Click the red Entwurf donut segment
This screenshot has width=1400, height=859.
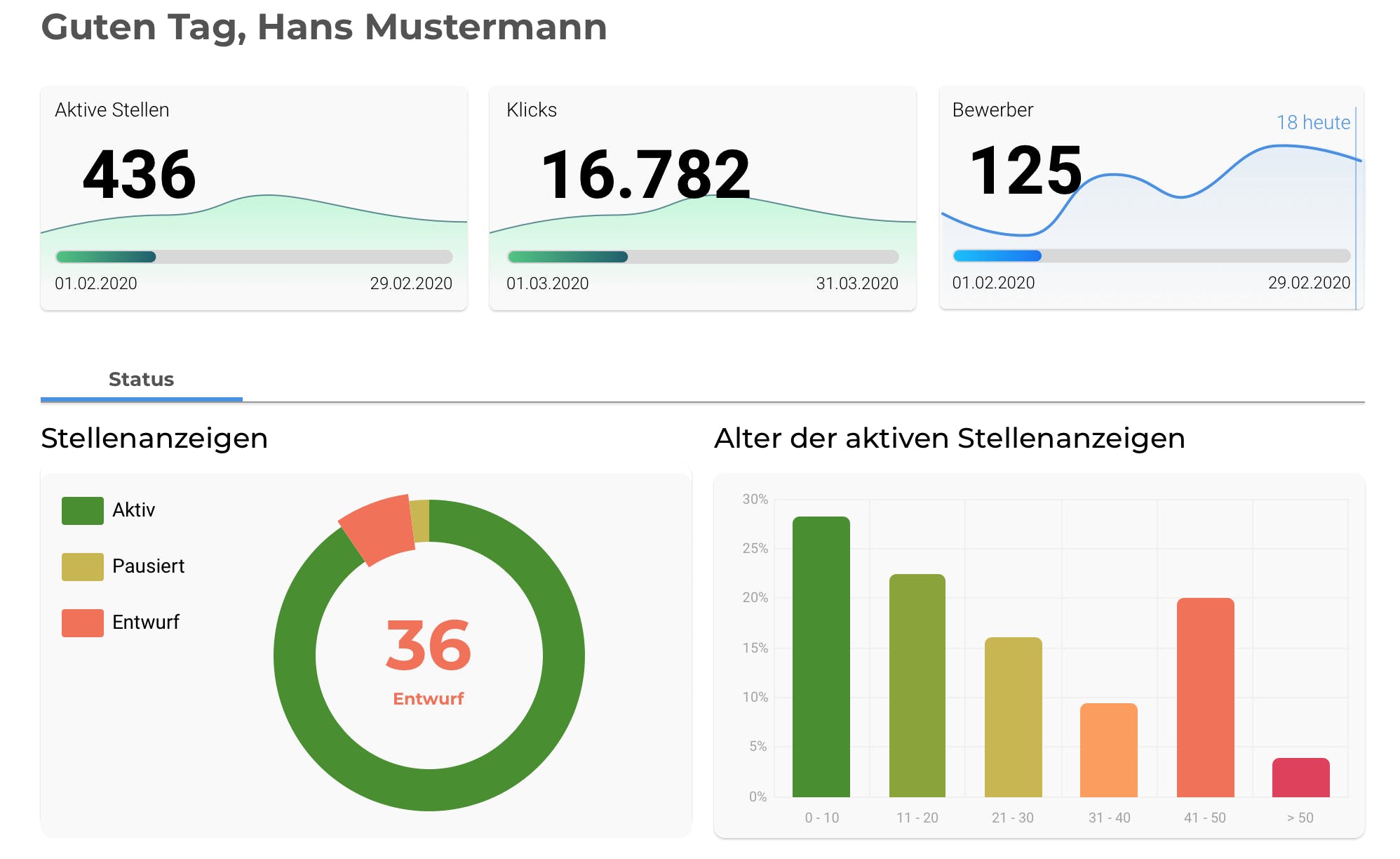click(378, 528)
